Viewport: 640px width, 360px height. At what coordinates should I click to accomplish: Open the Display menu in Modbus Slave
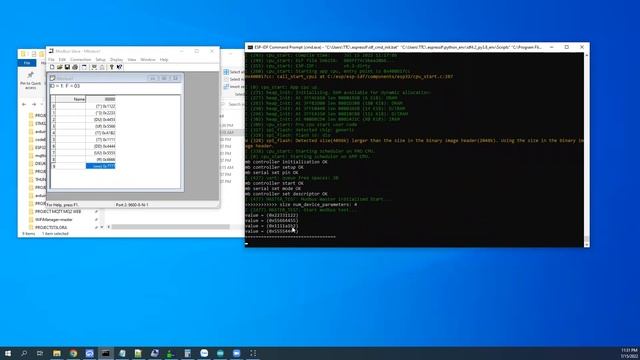[x=116, y=60]
